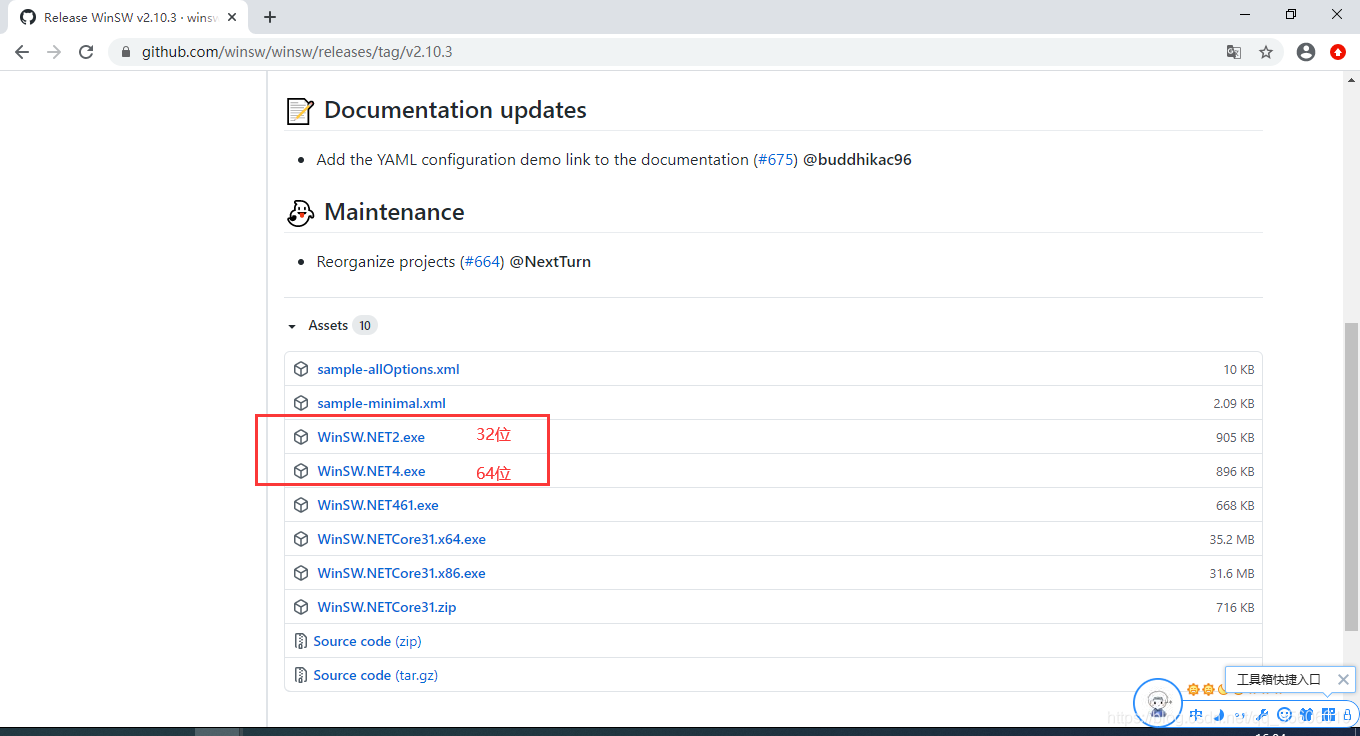This screenshot has height=736, width=1360.
Task: Download WinSW.NETCore31.x64.exe
Action: (401, 539)
